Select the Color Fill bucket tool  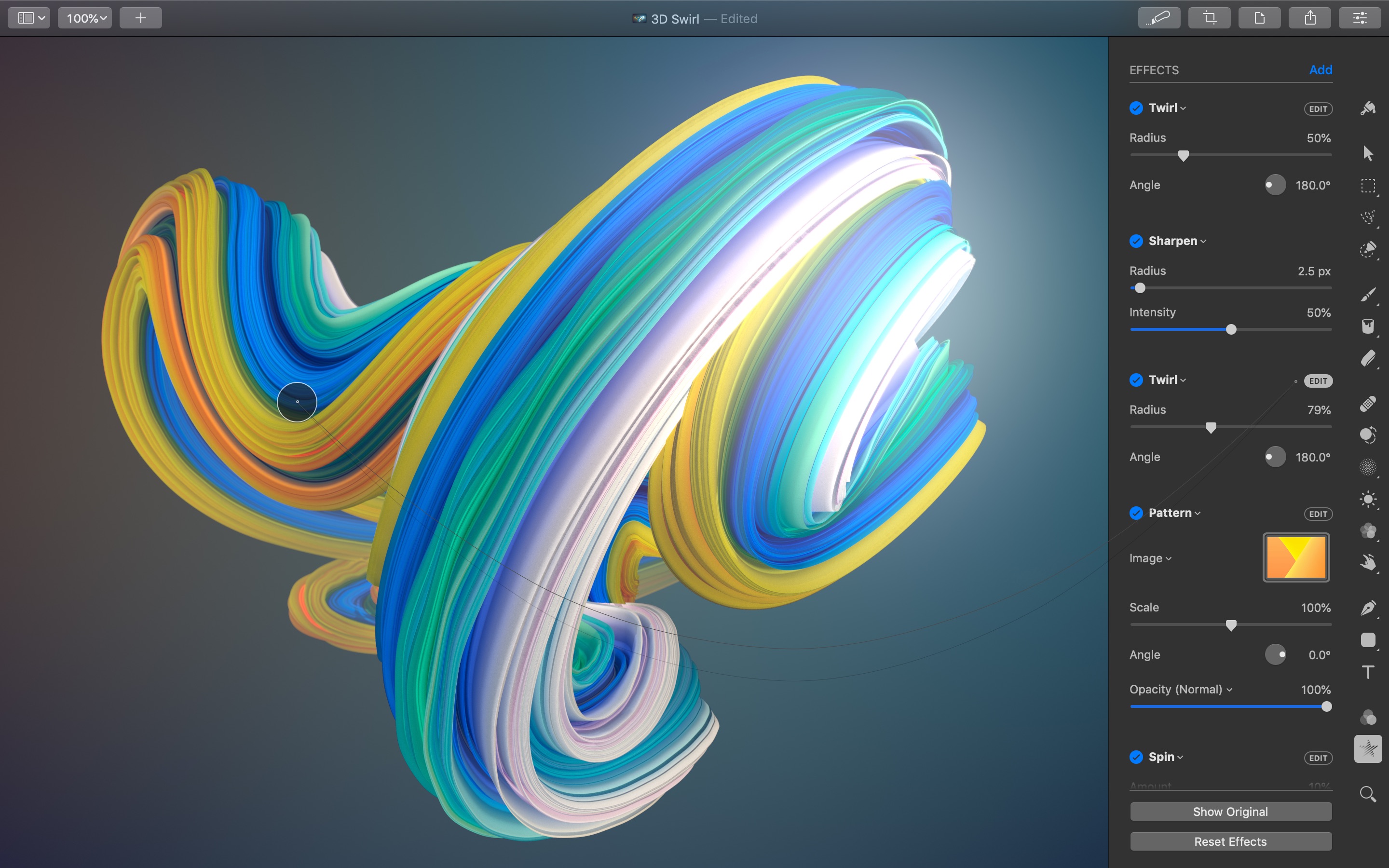click(x=1368, y=326)
